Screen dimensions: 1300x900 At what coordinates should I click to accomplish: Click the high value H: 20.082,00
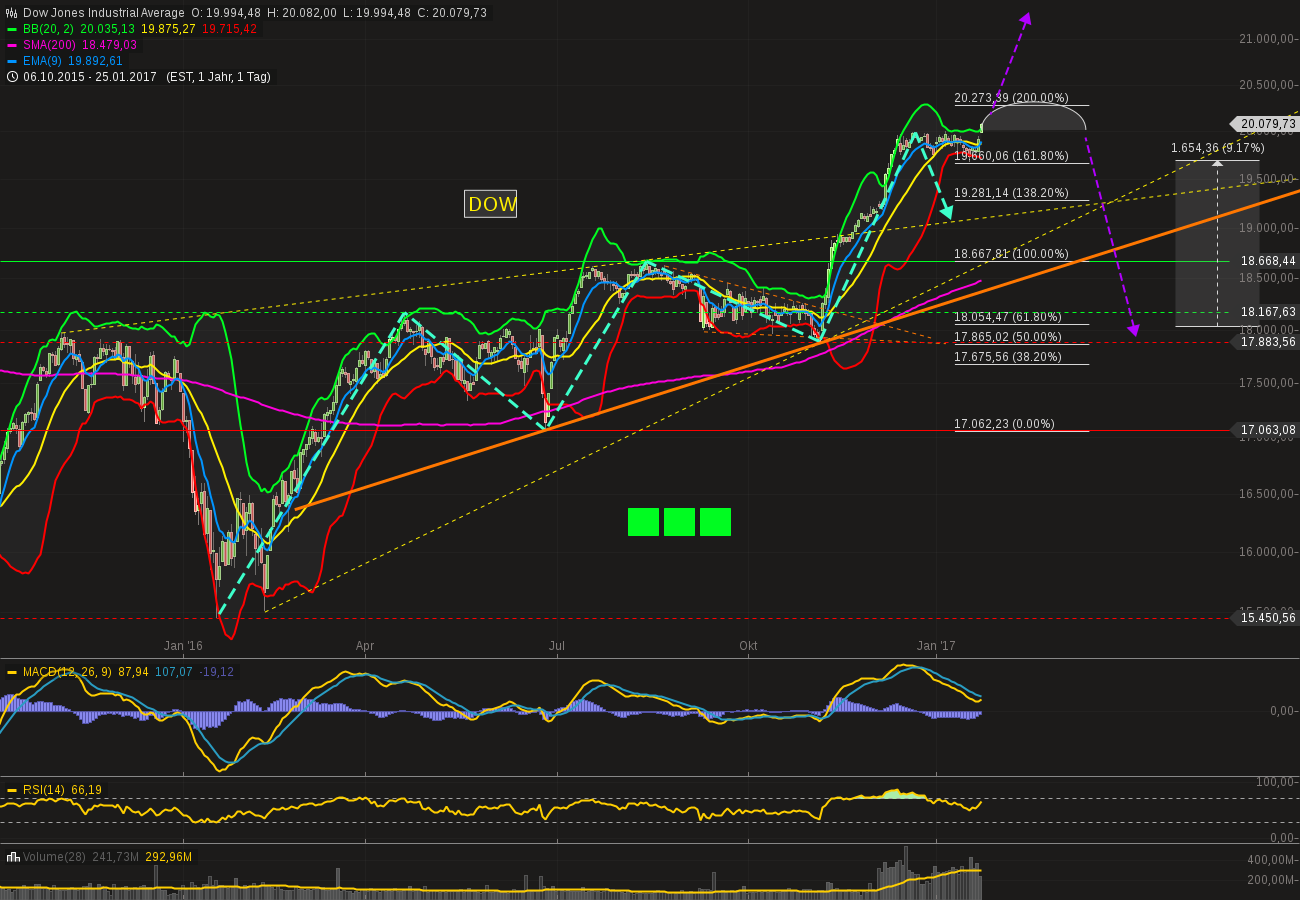coord(304,13)
